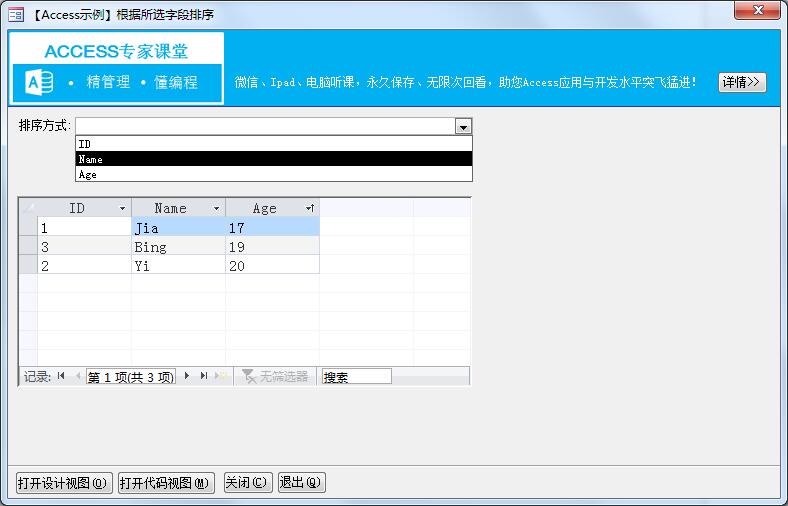Pick Age in the sort dropdown list
Image resolution: width=788 pixels, height=506 pixels.
pos(274,174)
